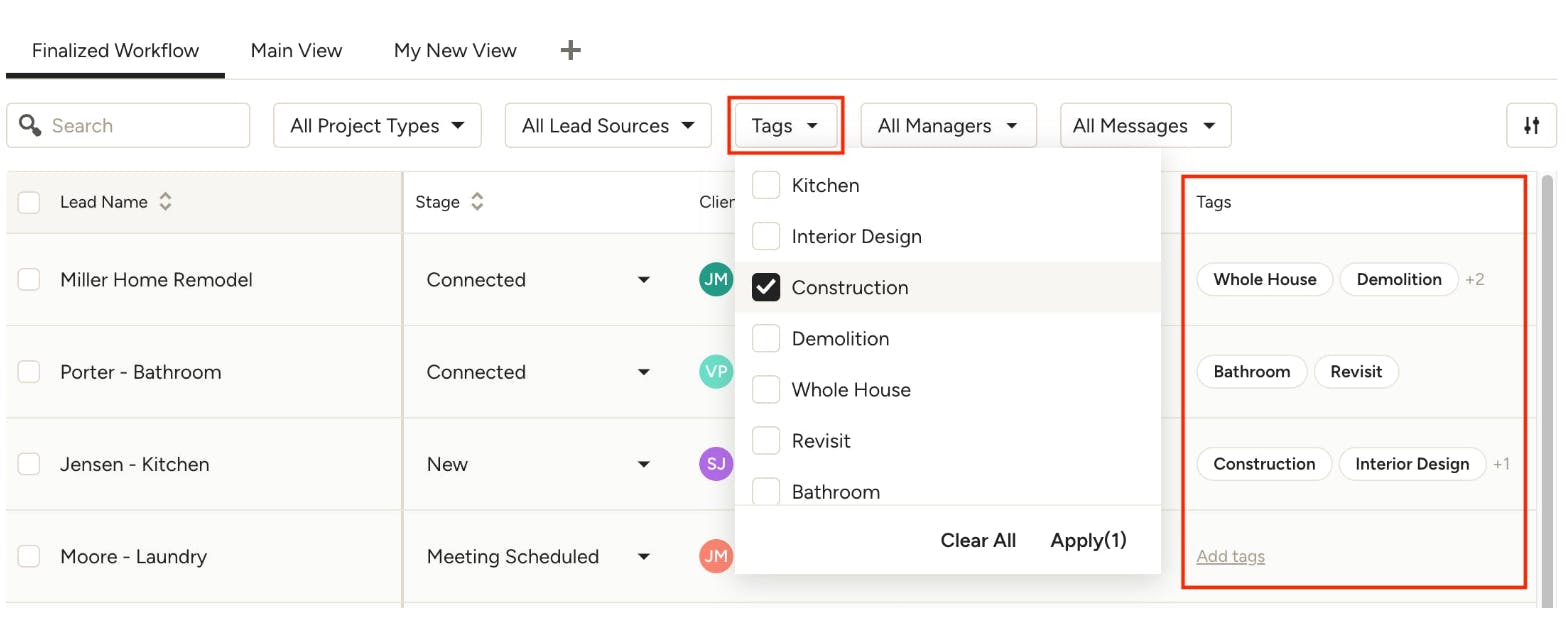Screen dimensions: 1566x618
Task: Expand the All Project Types dropdown
Action: coord(377,126)
